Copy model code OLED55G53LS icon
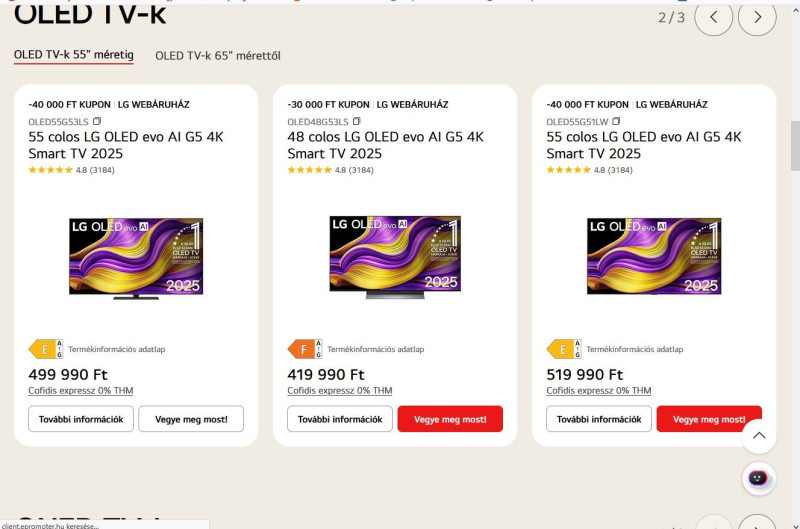Viewport: 800px width, 529px height. (97, 121)
